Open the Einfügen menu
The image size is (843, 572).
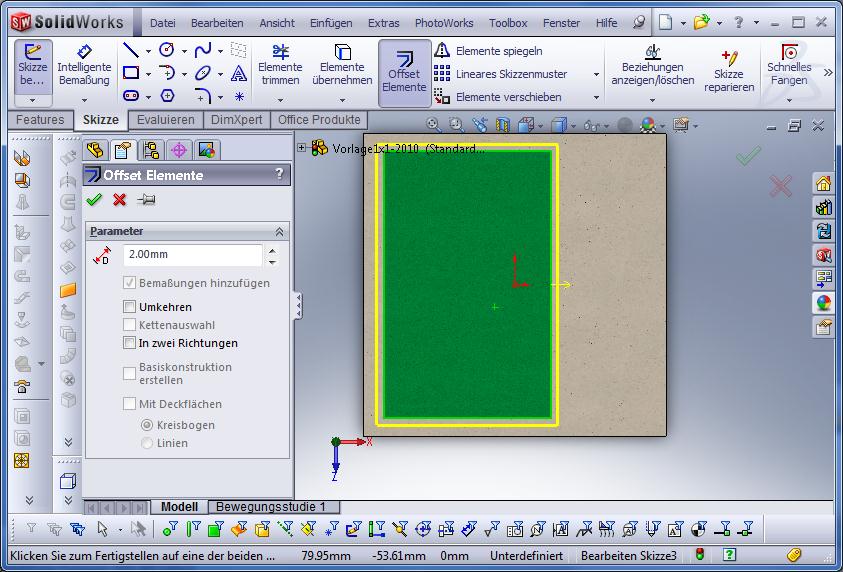330,23
